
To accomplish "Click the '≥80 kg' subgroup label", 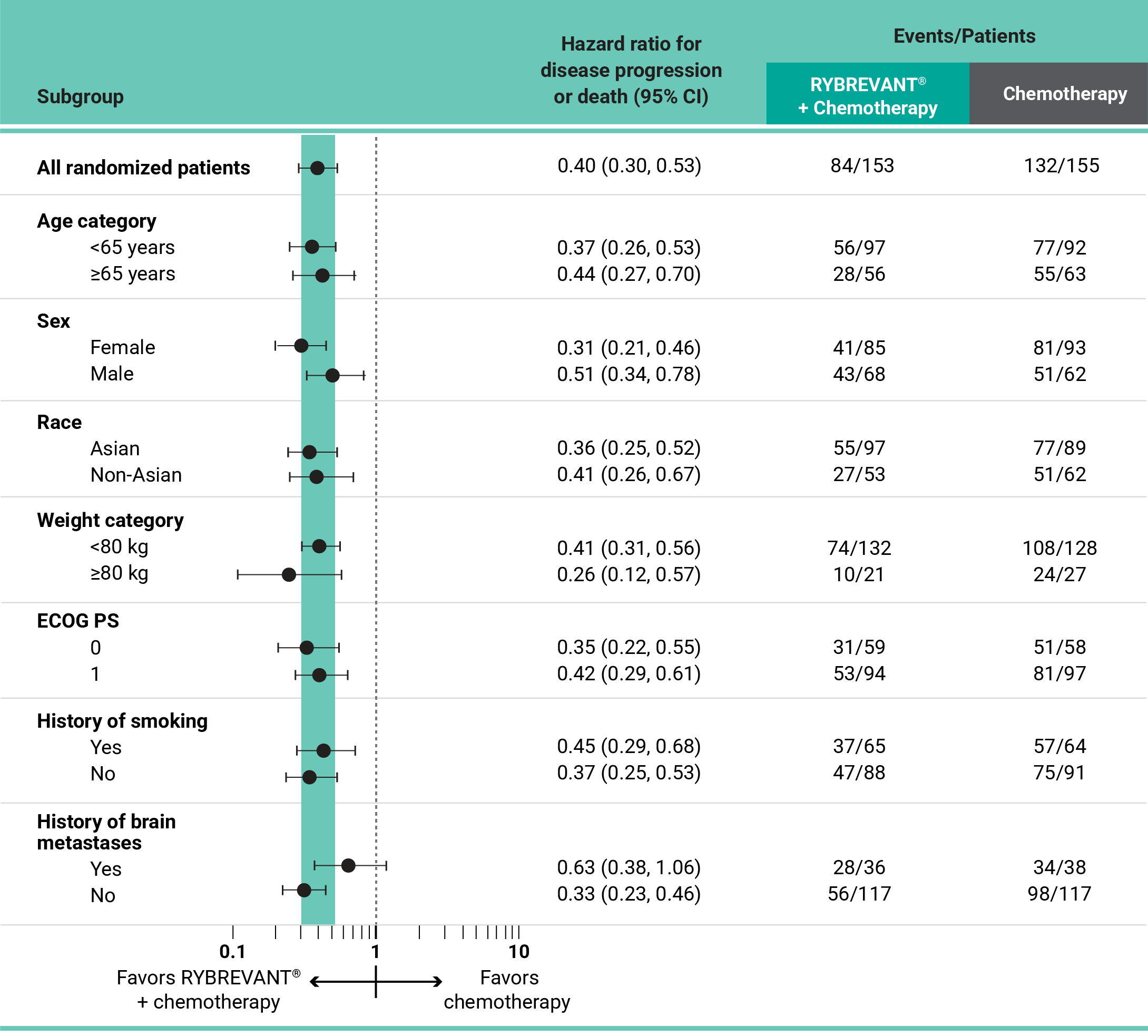I will (x=120, y=573).
